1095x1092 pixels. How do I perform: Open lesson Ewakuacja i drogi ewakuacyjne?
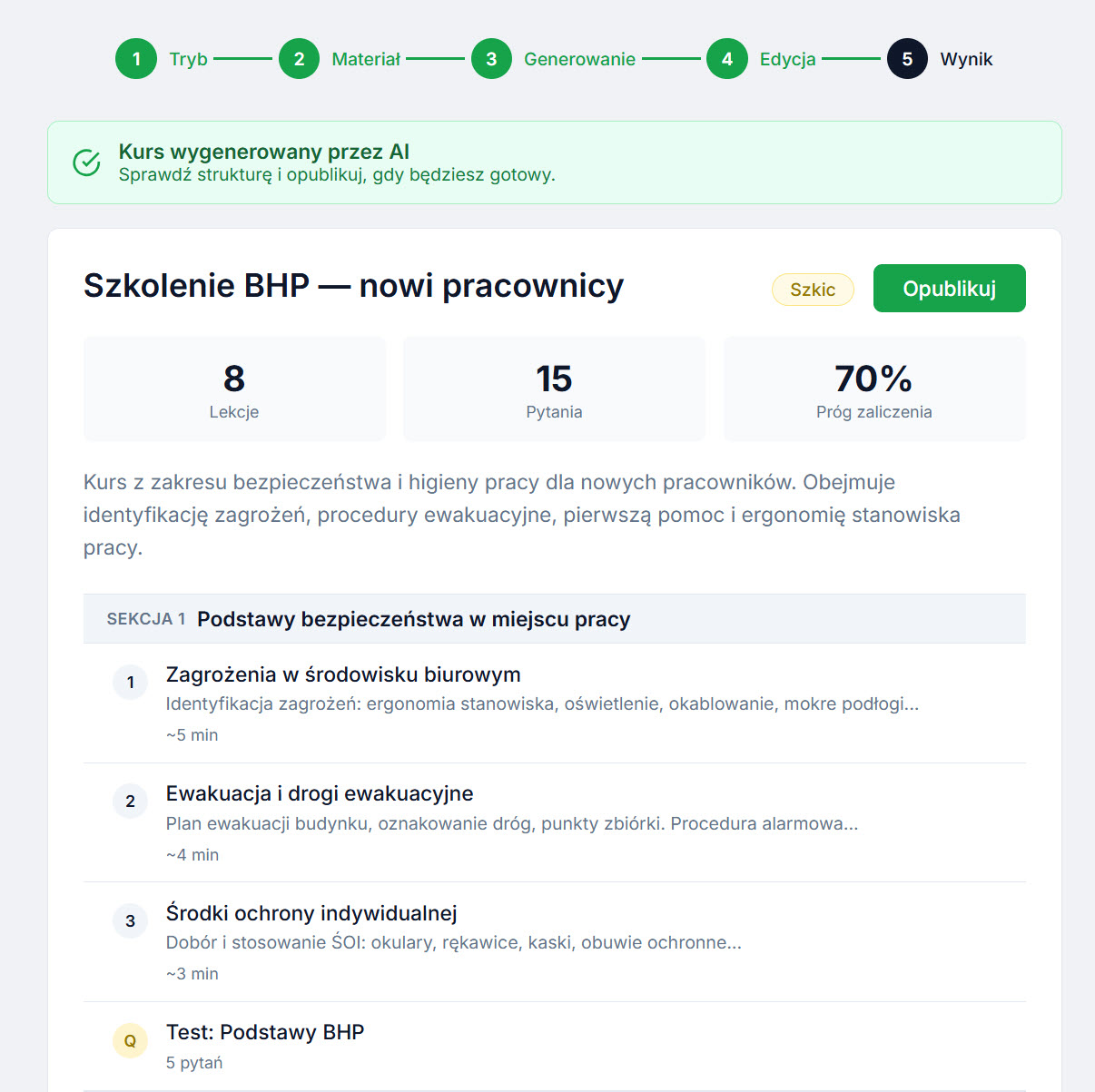click(320, 793)
